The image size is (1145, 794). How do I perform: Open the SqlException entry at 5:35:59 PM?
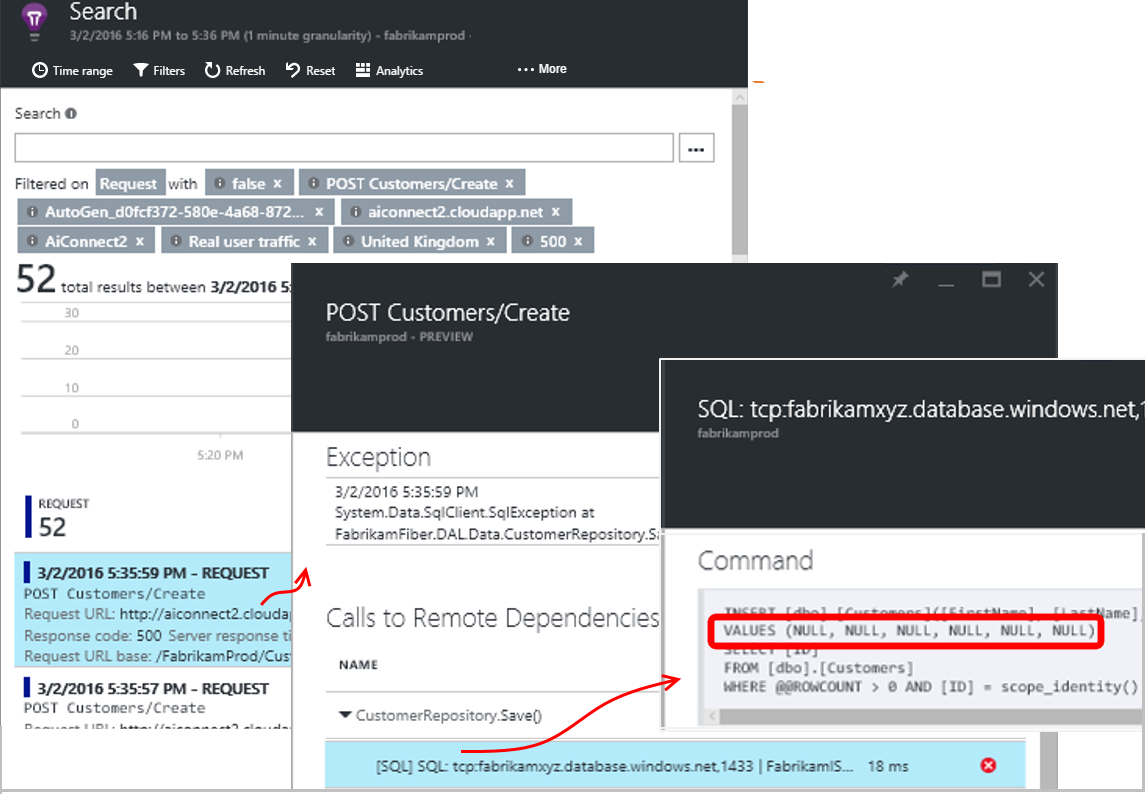coord(493,513)
